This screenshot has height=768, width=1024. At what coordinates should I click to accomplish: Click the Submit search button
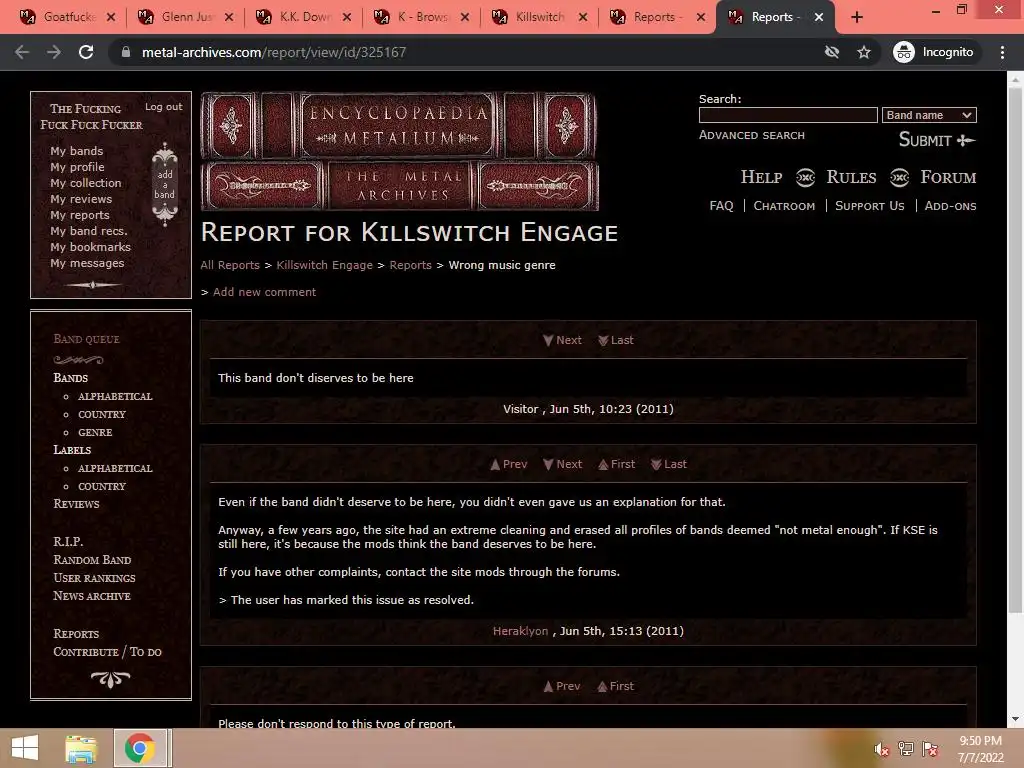pos(937,140)
